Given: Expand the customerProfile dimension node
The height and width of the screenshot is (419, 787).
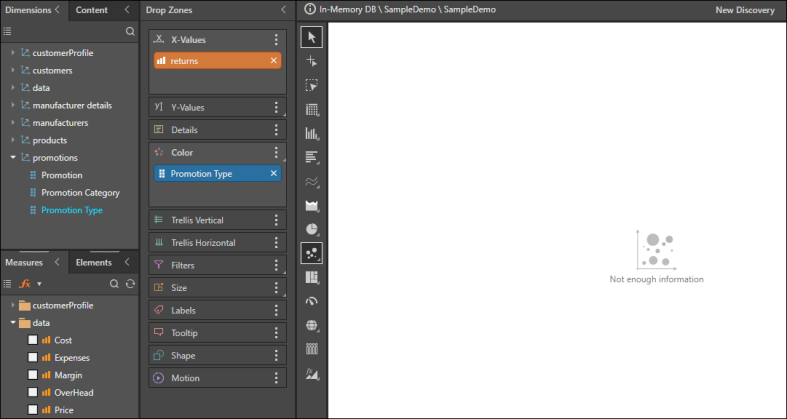Looking at the screenshot, I should click(x=12, y=52).
